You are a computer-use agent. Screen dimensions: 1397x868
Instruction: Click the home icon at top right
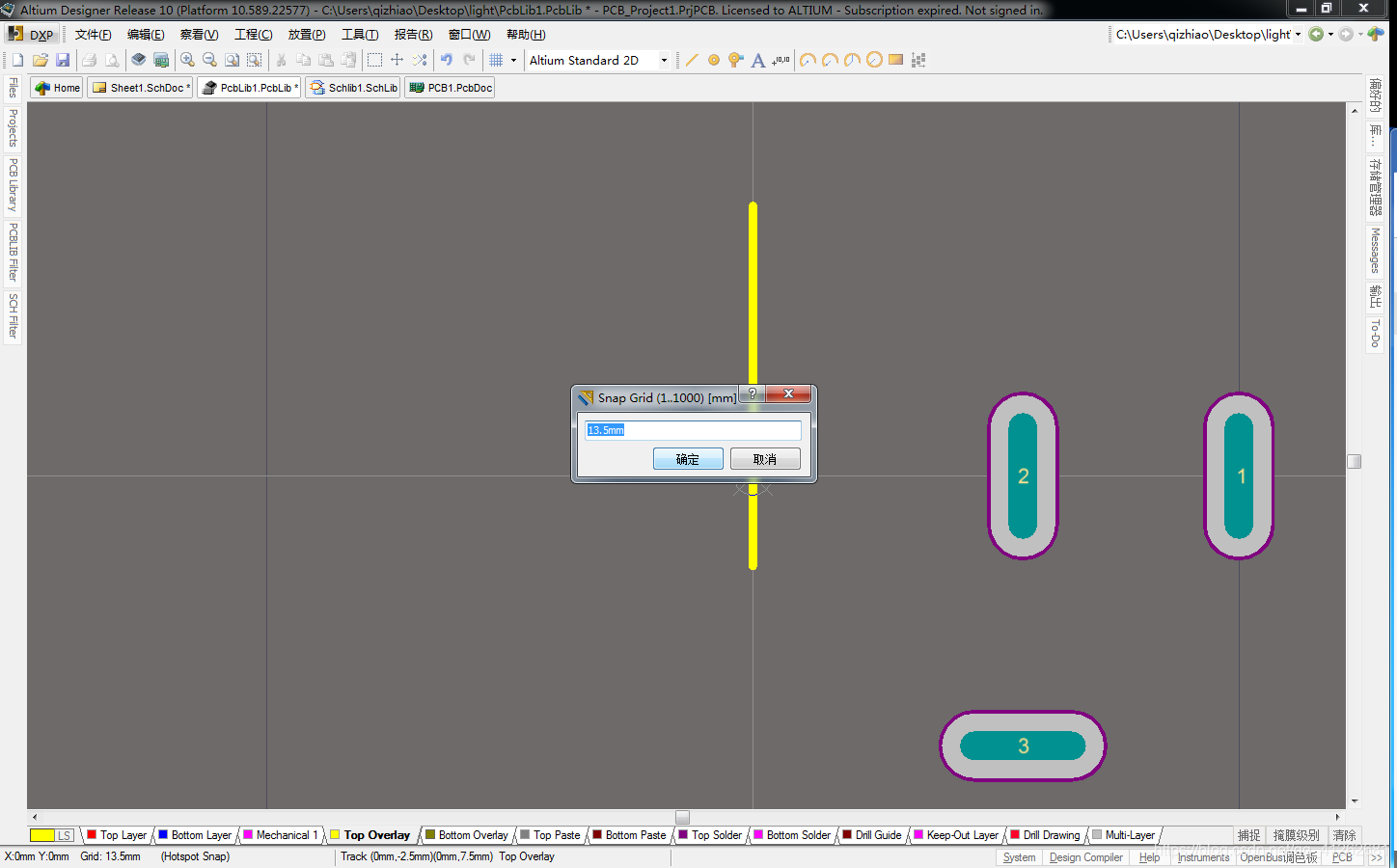tap(1376, 34)
